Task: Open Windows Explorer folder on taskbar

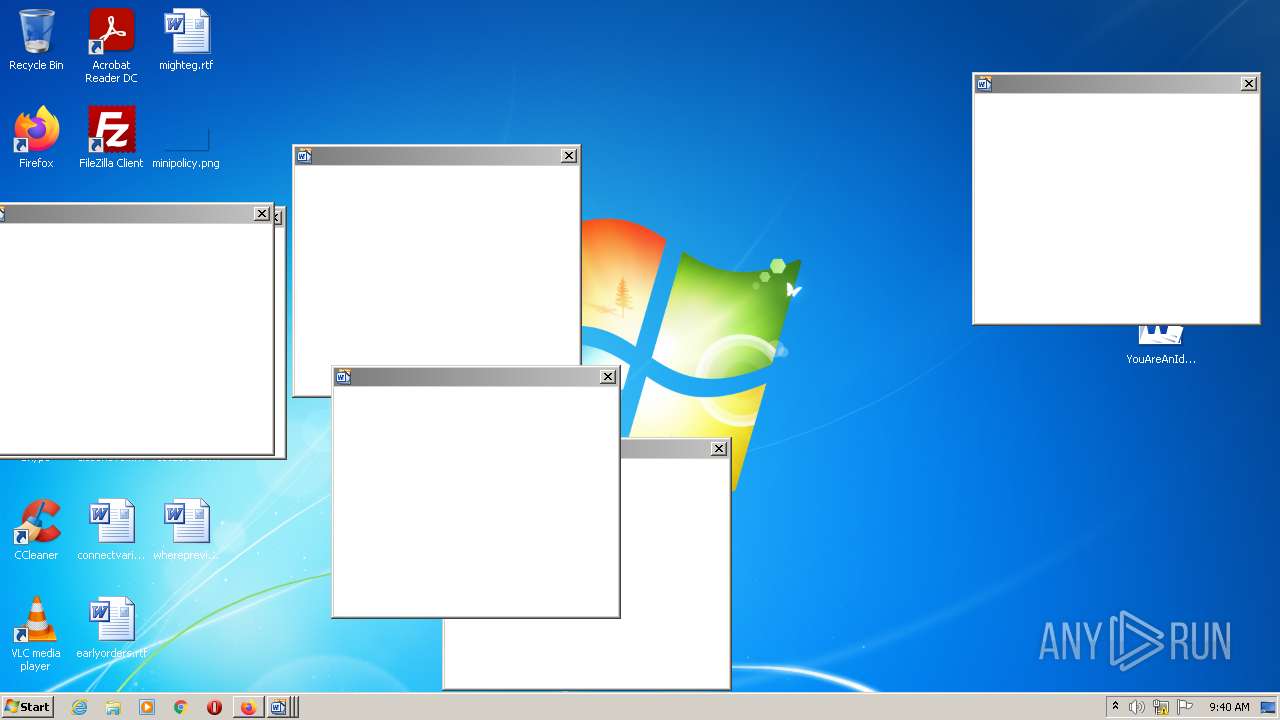Action: pos(113,707)
